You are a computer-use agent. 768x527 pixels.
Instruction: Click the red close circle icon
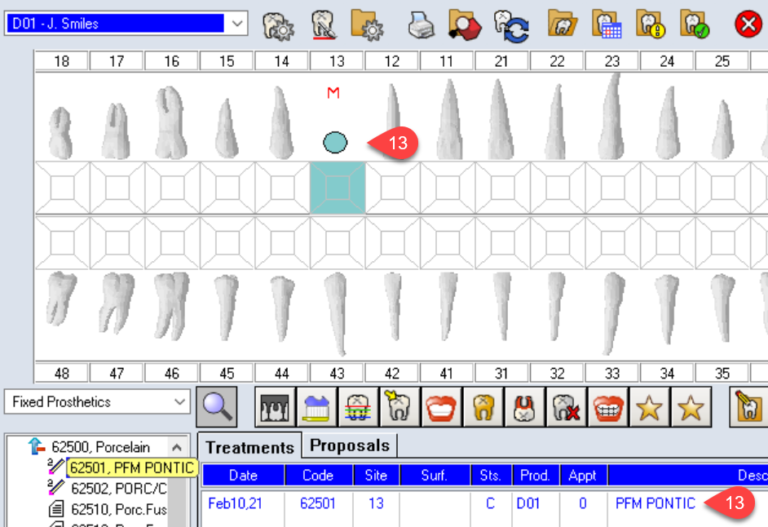(747, 24)
